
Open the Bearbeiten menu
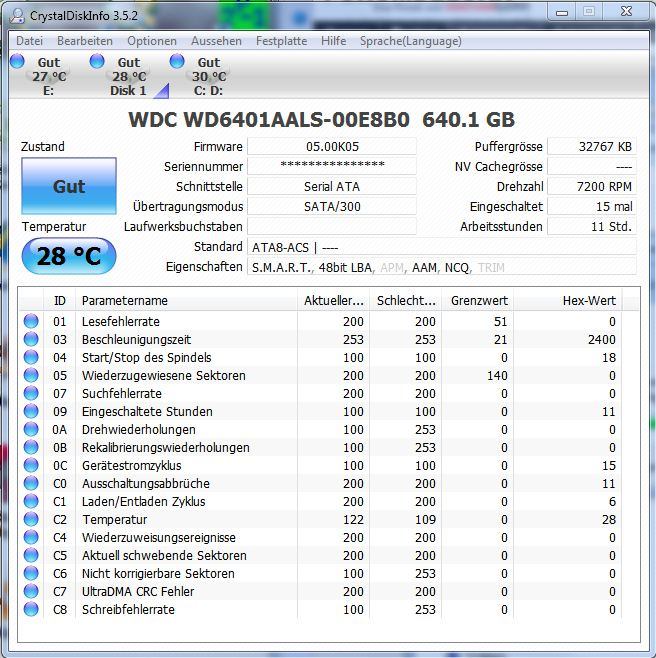(x=85, y=41)
